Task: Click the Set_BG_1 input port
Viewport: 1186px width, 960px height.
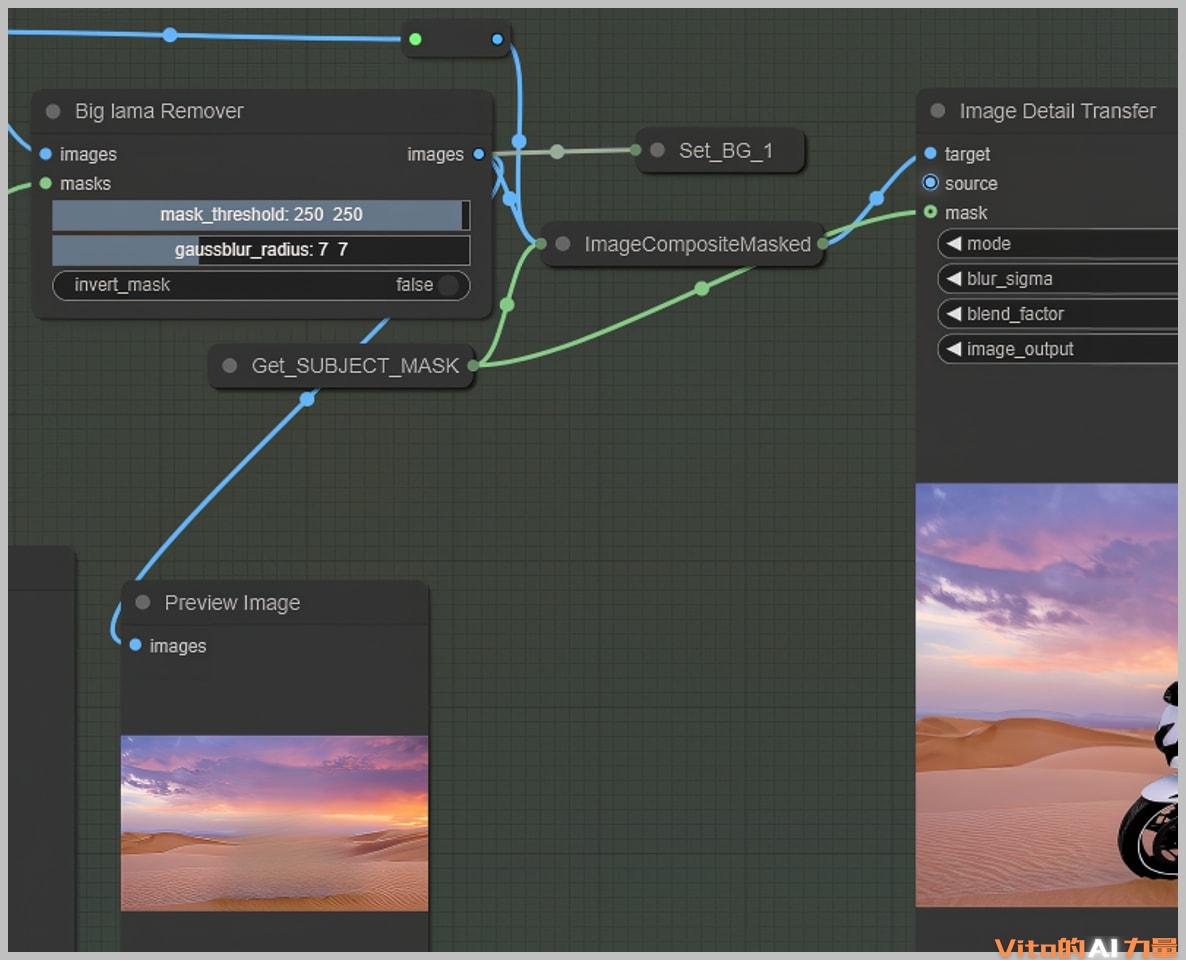Action: (x=635, y=151)
